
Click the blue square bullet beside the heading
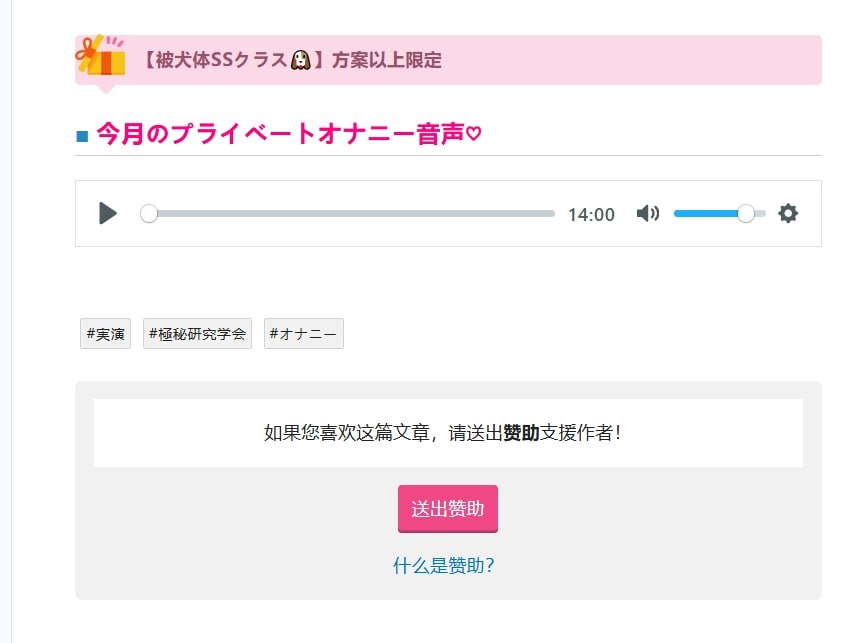83,136
